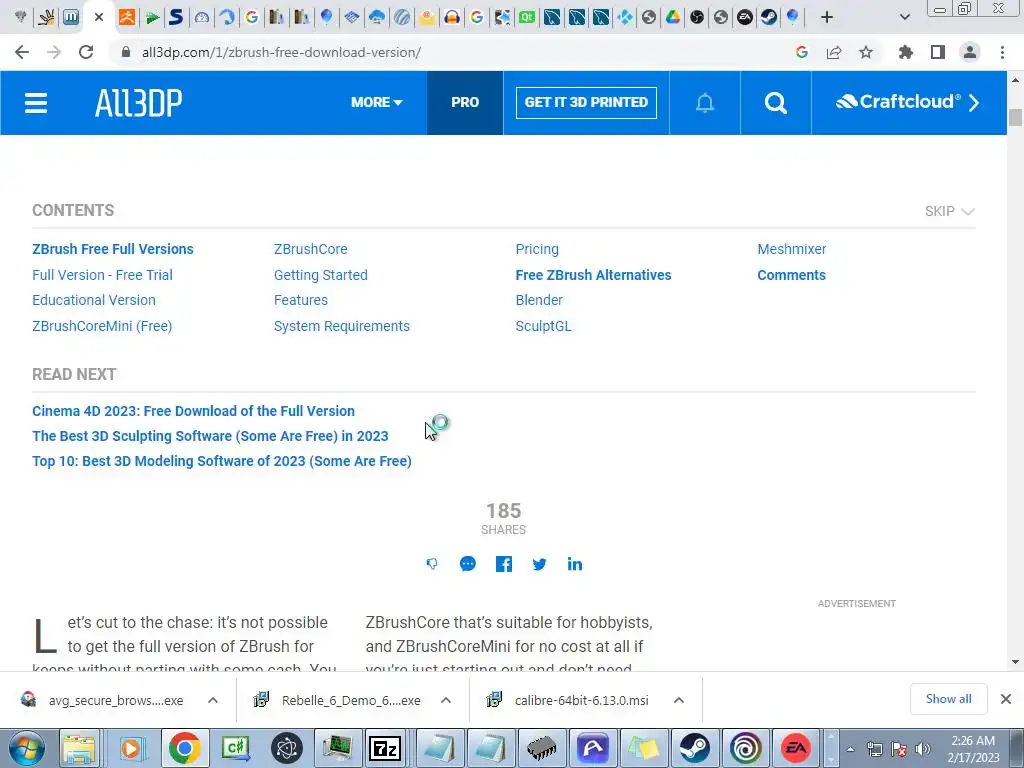Open the Windows Start menu
The width and height of the screenshot is (1024, 768).
click(x=27, y=748)
